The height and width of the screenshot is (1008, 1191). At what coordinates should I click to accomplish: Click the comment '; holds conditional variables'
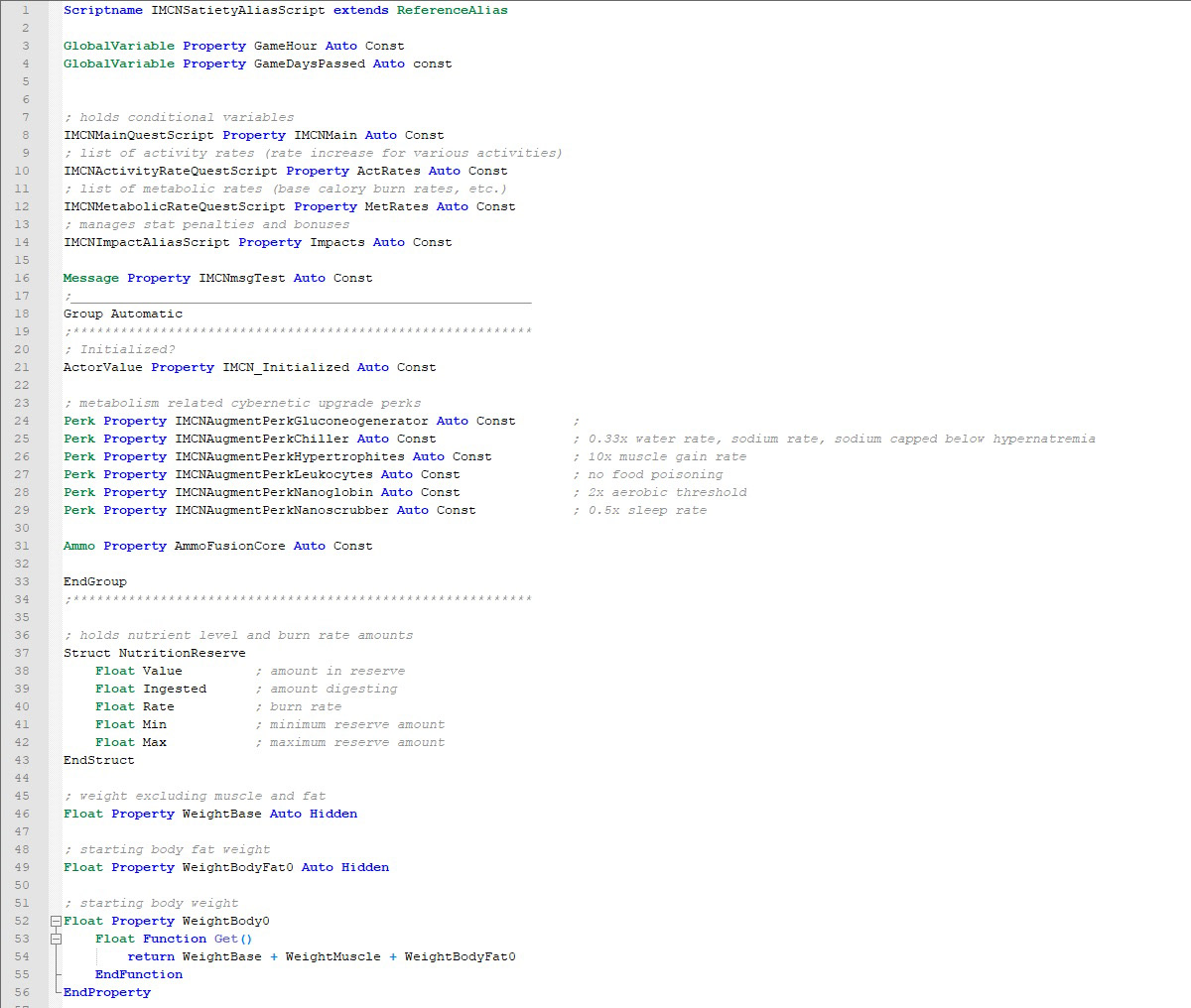pos(179,117)
